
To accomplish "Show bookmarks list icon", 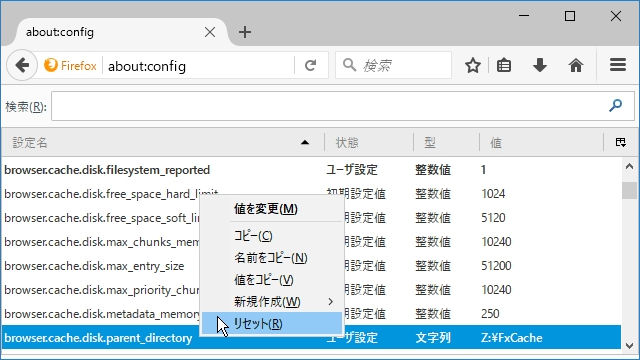I will [x=504, y=65].
